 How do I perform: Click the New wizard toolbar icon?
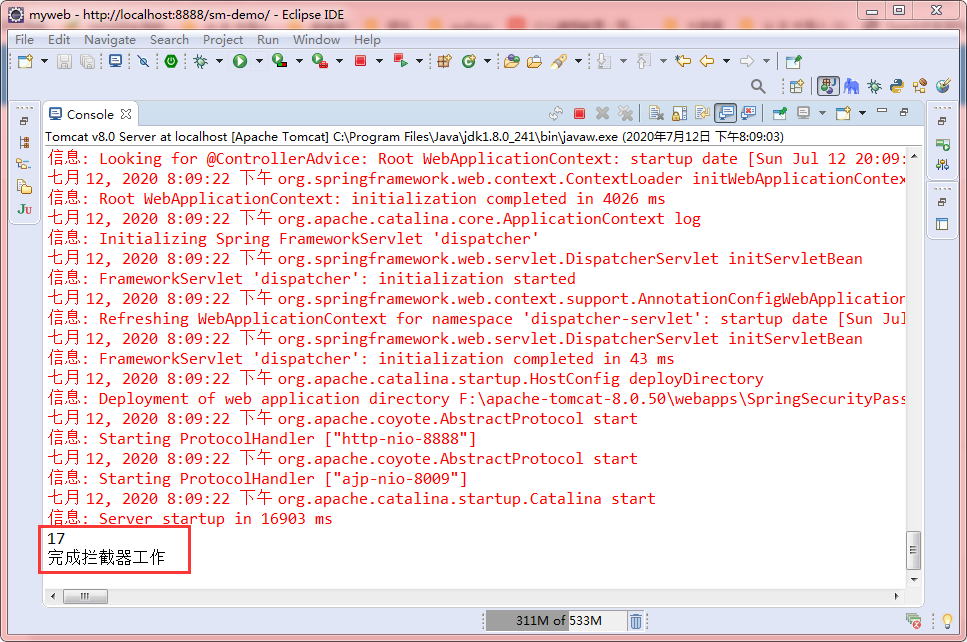coord(25,61)
